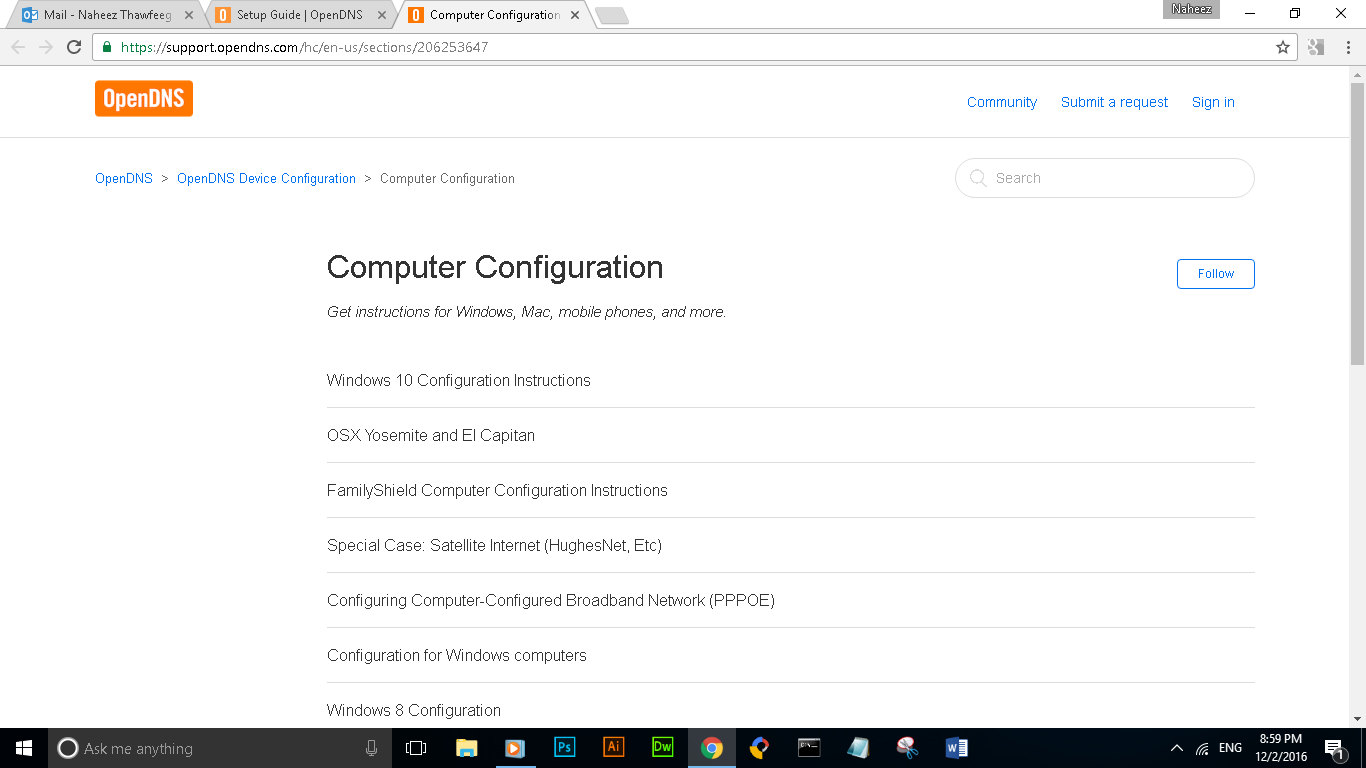Open Submit a request link
This screenshot has width=1366, height=768.
[x=1114, y=102]
